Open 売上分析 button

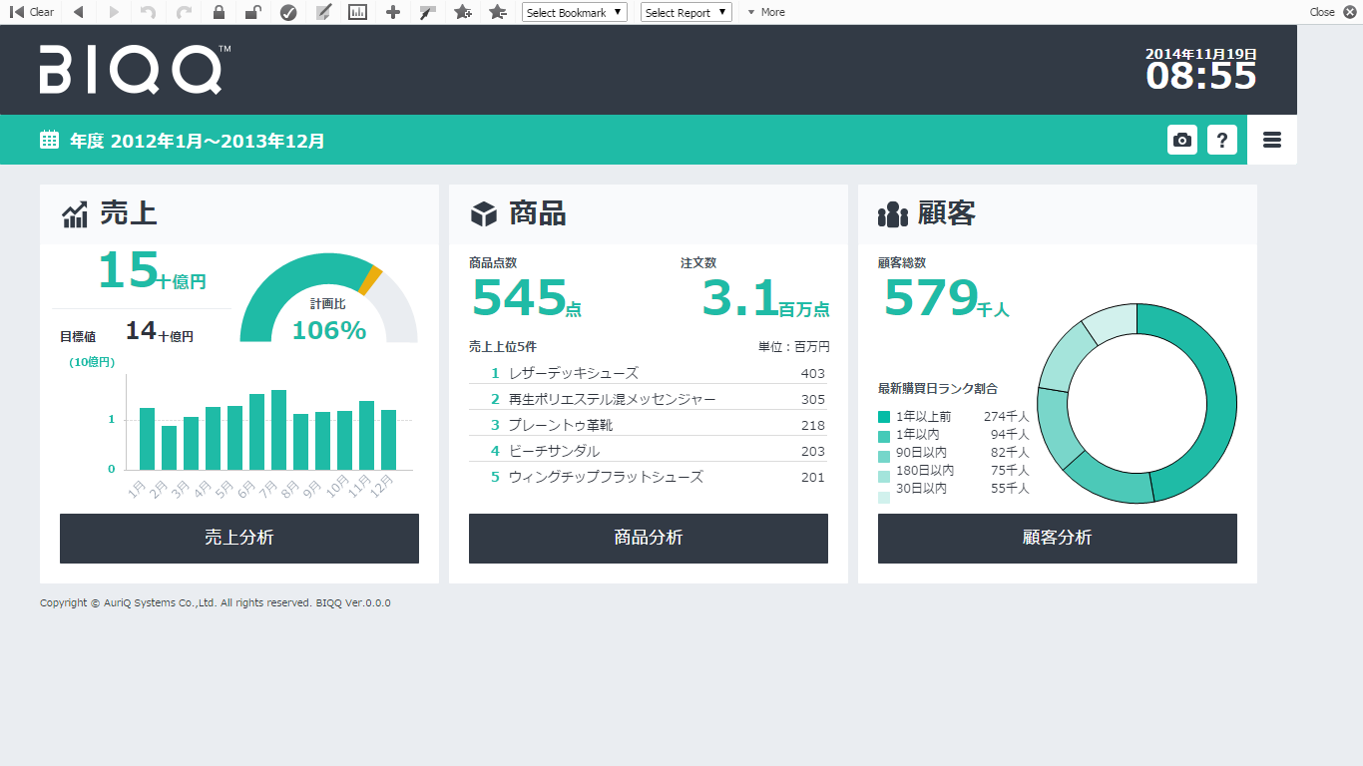coord(239,538)
